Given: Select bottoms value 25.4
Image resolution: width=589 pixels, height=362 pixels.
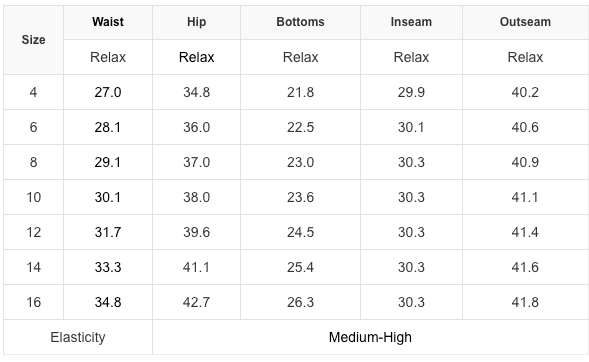Looking at the screenshot, I should [300, 267].
